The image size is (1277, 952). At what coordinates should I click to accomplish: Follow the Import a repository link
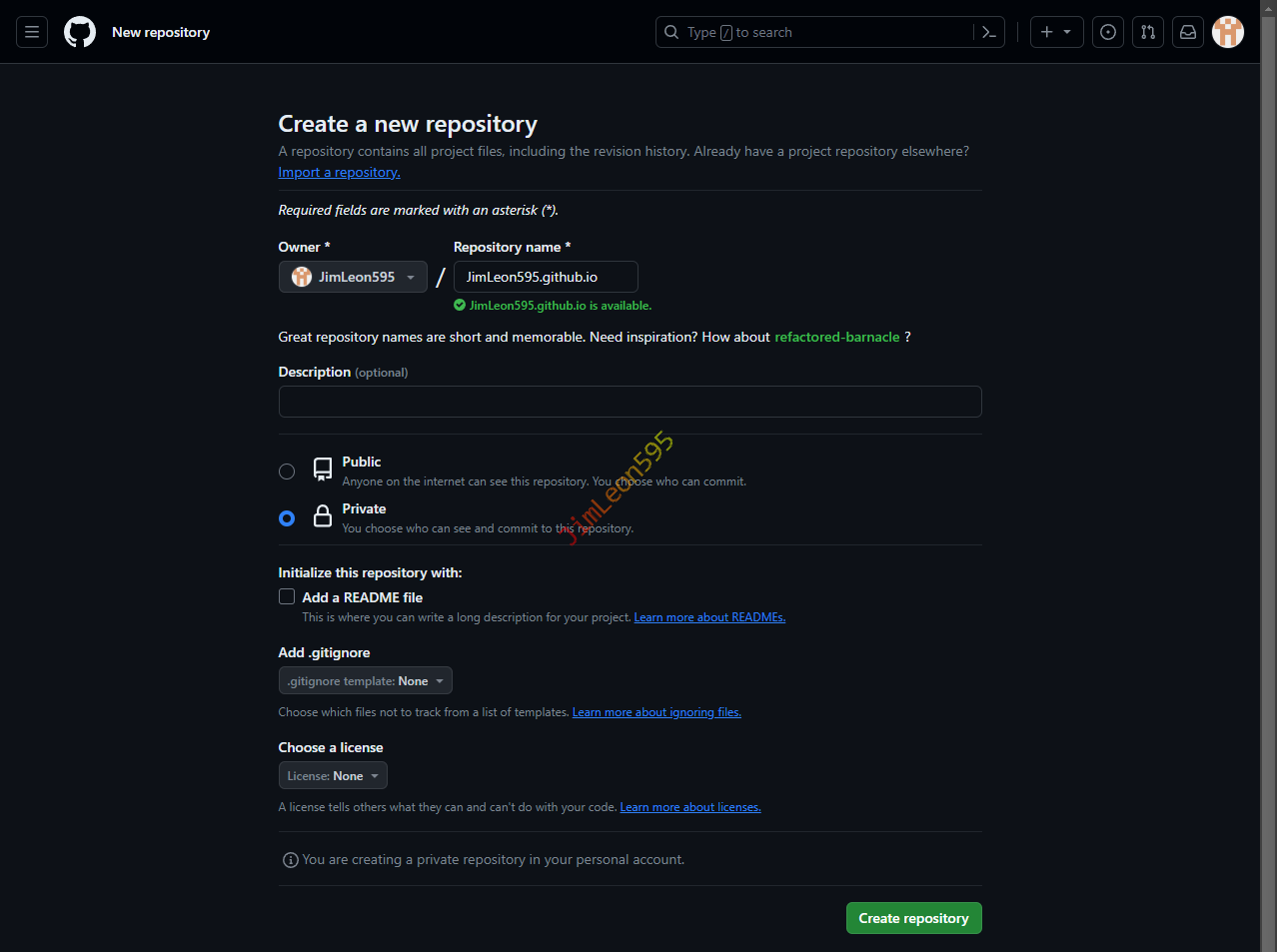pos(339,172)
